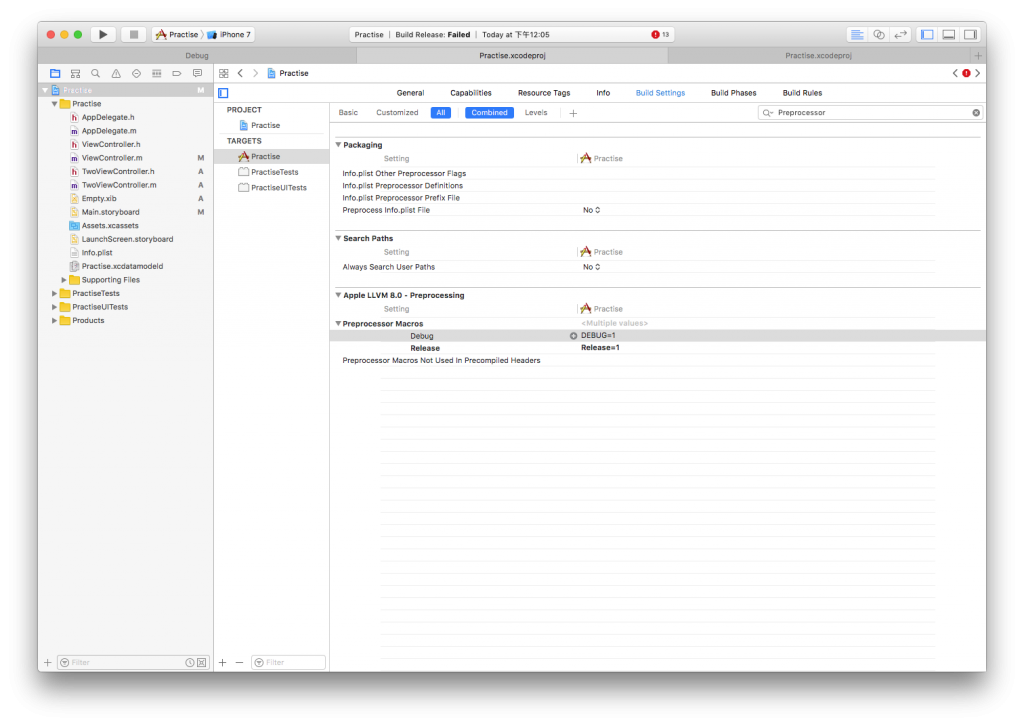This screenshot has height=726, width=1024.
Task: Select the Debug window tab
Action: pos(197,55)
